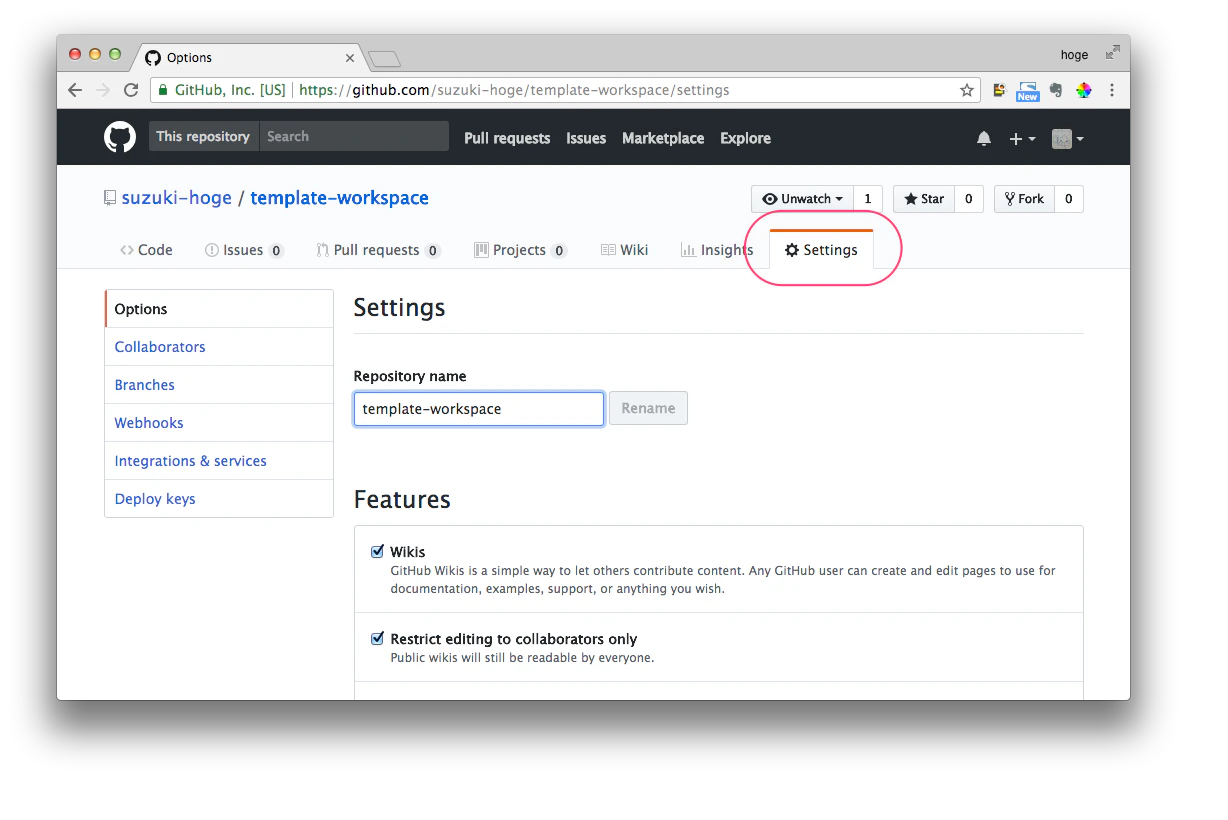Bookmark this page with the star icon
This screenshot has height=820, width=1228.
point(967,90)
